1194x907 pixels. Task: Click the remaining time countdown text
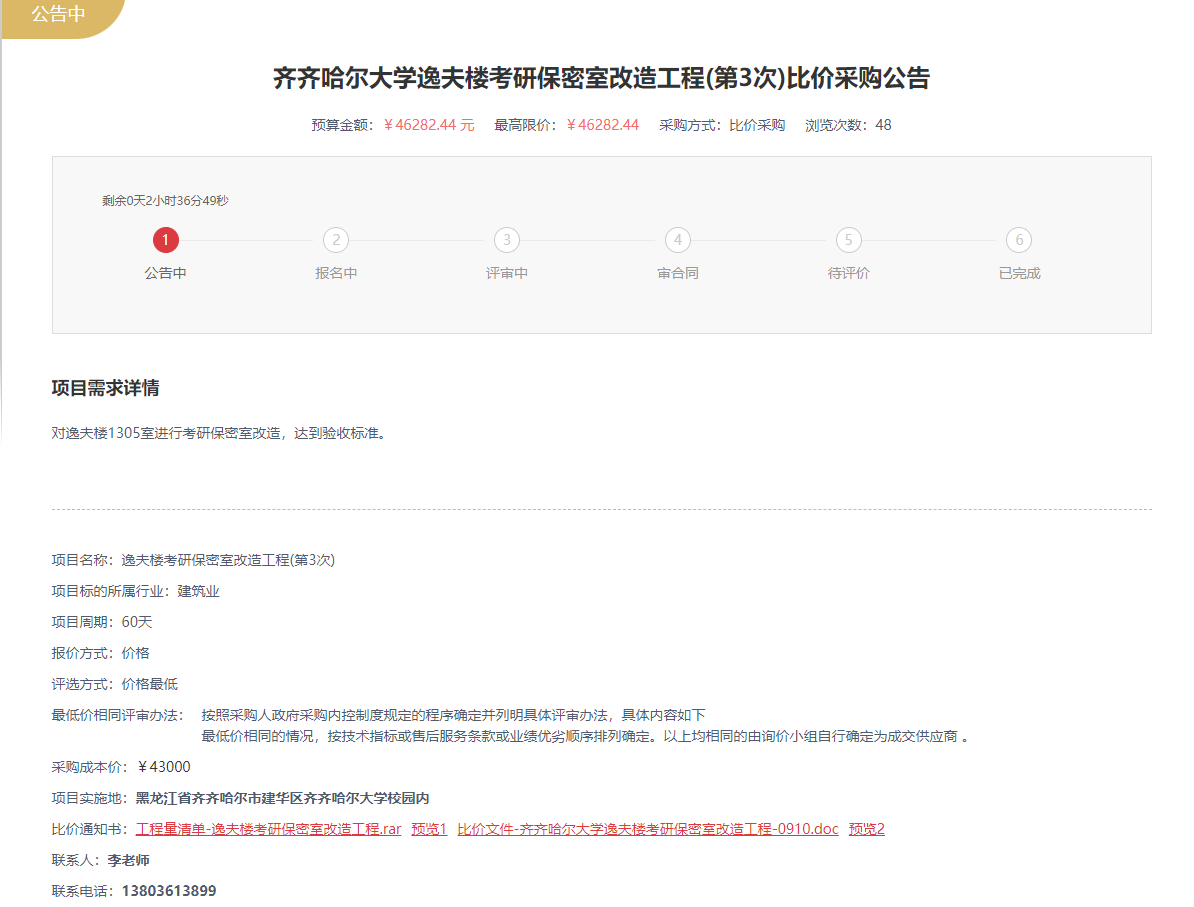pyautogui.click(x=165, y=201)
